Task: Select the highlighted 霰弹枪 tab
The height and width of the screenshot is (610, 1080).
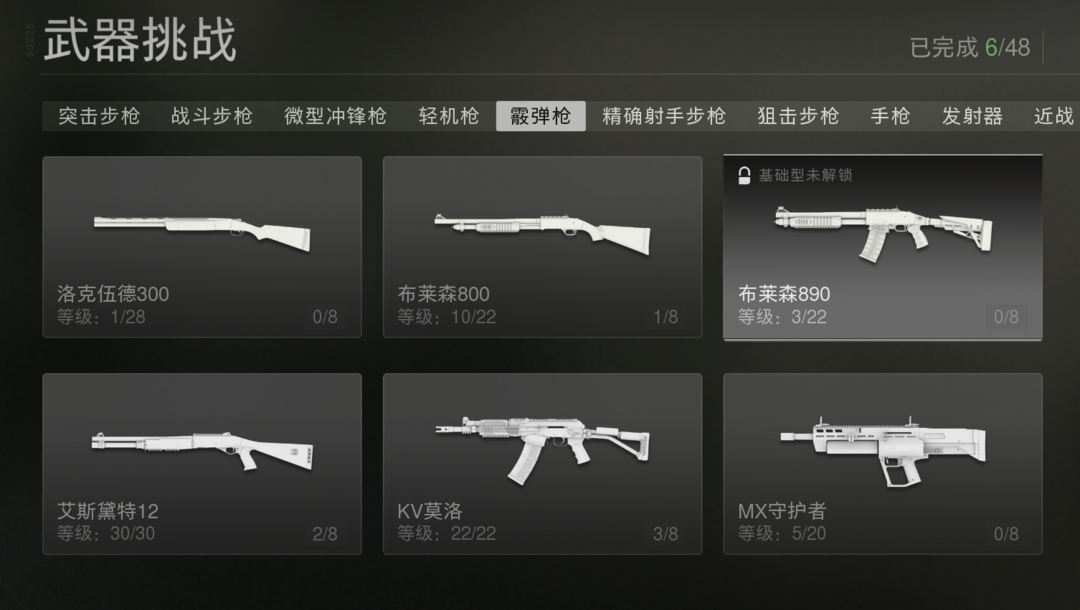Action: pos(541,116)
